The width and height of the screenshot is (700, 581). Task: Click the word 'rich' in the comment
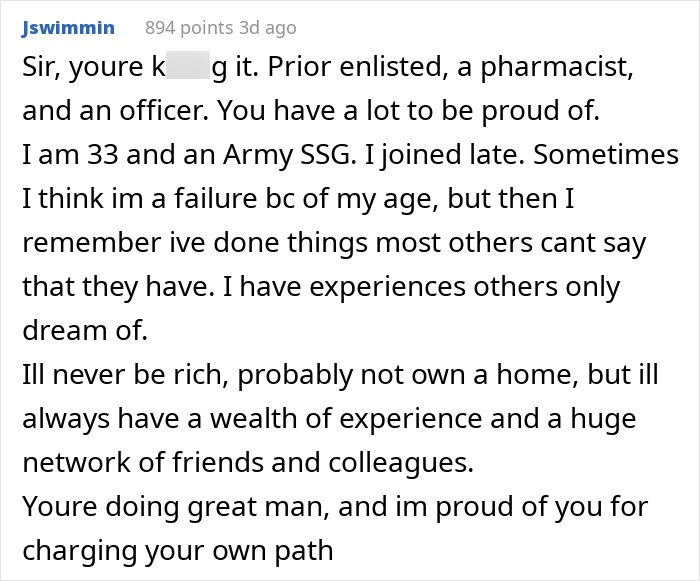click(x=198, y=374)
